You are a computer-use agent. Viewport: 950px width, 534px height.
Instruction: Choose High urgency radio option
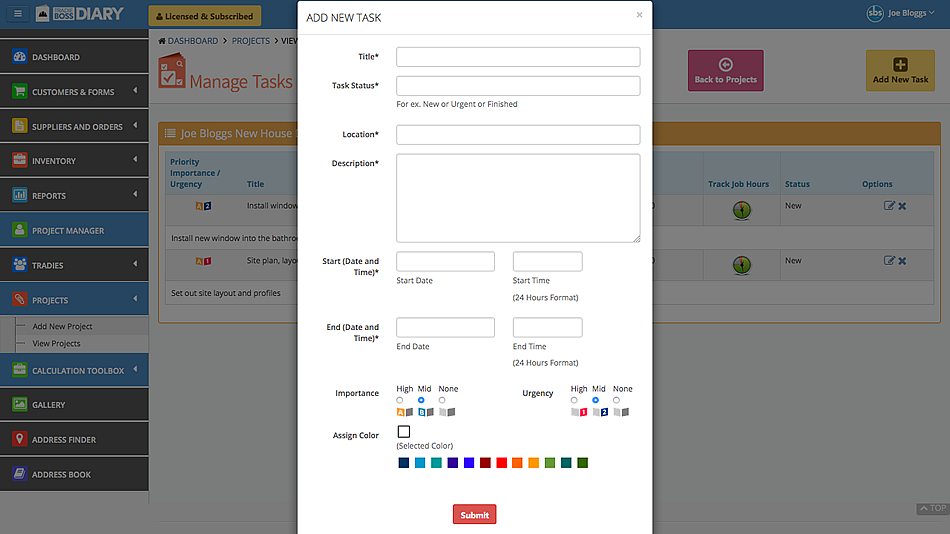[x=574, y=400]
